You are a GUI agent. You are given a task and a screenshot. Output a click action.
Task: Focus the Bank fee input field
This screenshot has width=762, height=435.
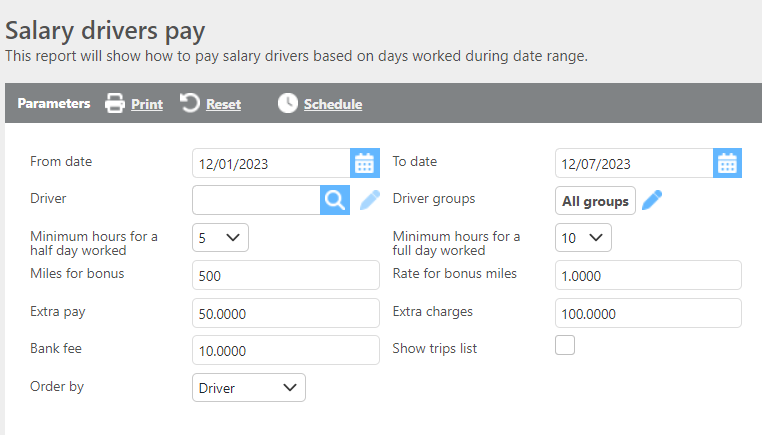click(285, 350)
